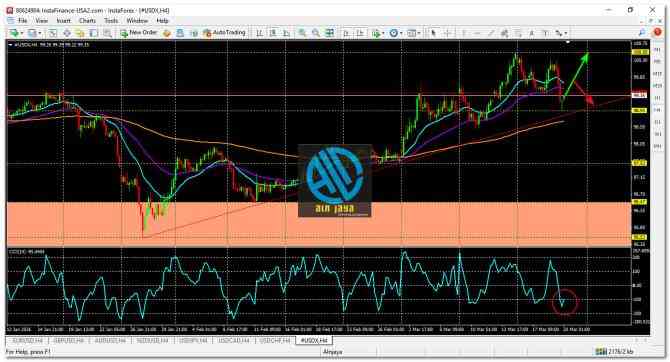Screen dimensions: 670x362
Task: Open the Templates icon
Action: tap(411, 33)
